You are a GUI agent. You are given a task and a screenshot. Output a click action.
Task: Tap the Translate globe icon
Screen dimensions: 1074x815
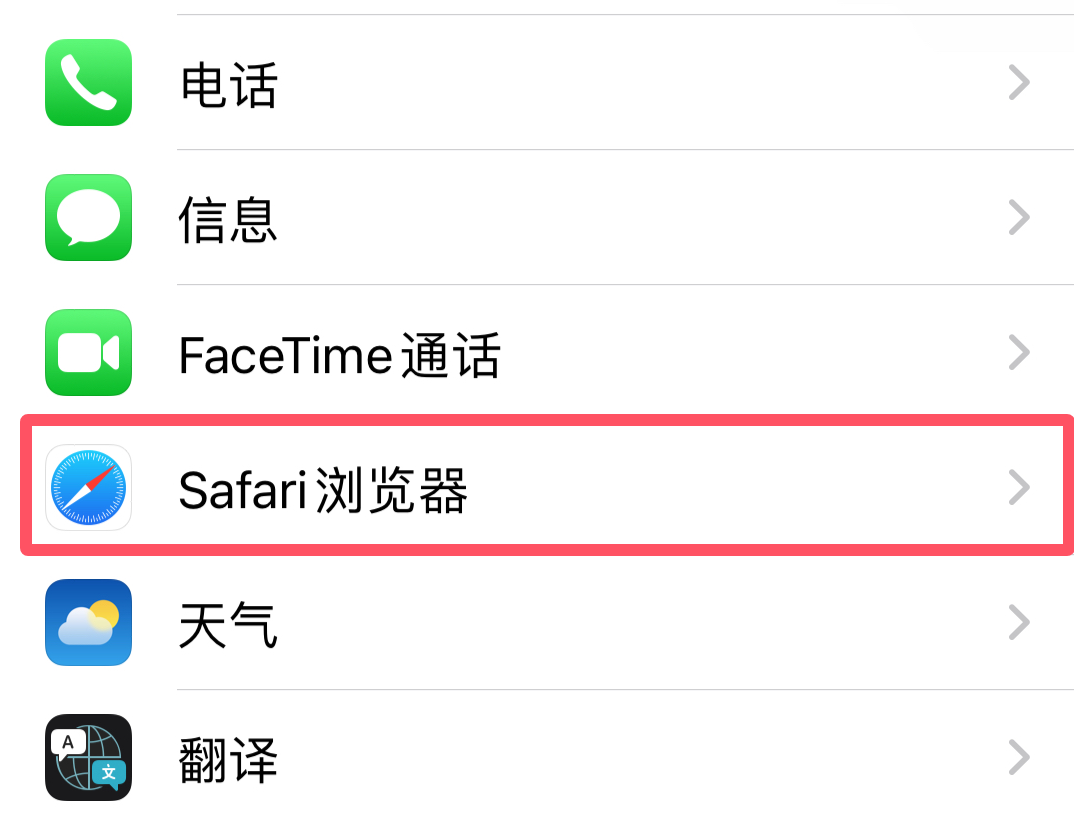[88, 757]
